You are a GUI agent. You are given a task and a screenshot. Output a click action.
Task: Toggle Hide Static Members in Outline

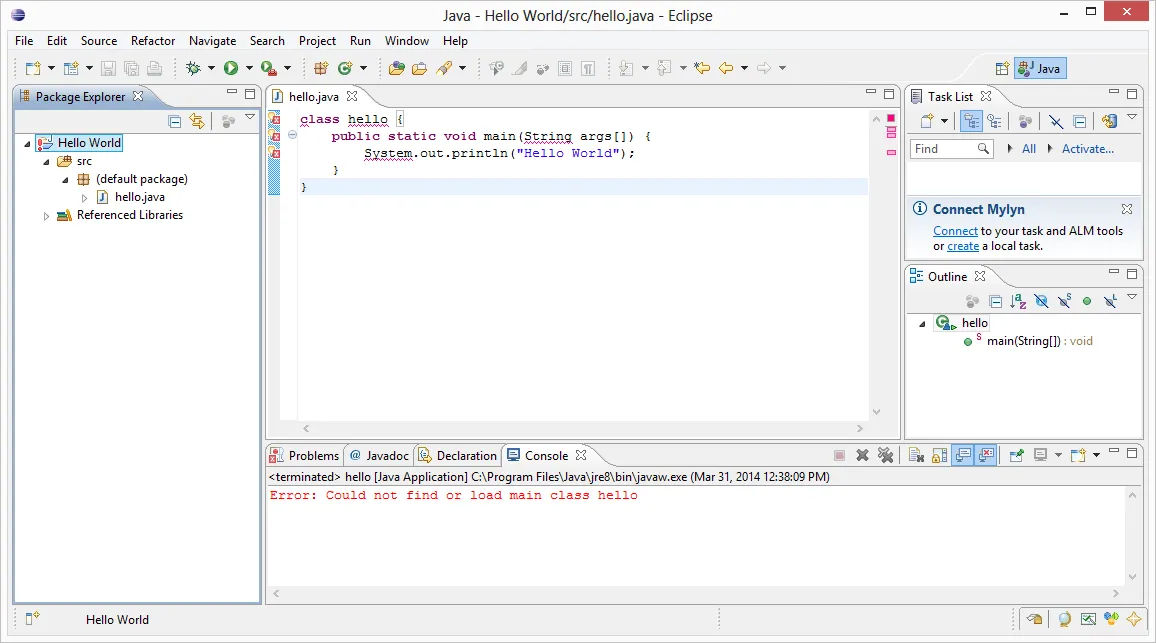pos(1064,301)
